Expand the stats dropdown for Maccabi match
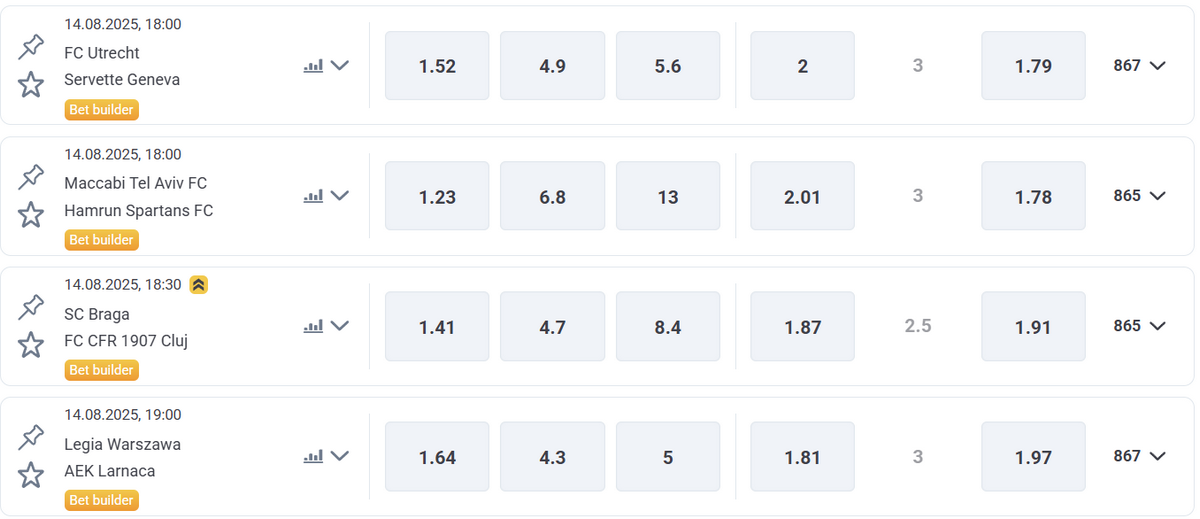Viewport: 1200px width, 519px height. tap(340, 196)
